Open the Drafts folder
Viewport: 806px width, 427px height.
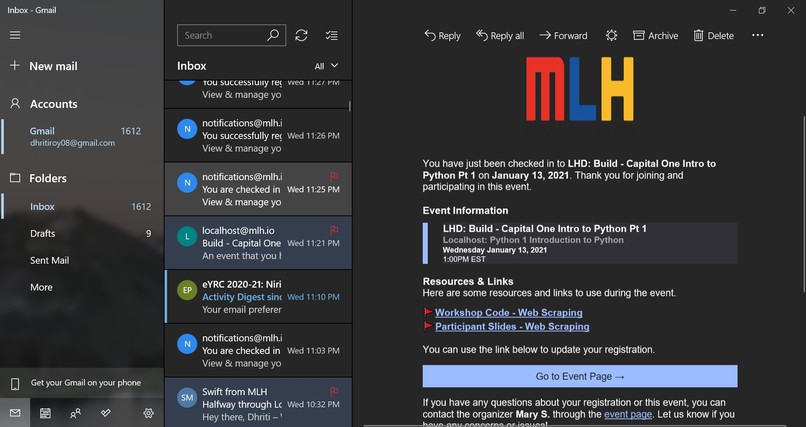click(82, 233)
